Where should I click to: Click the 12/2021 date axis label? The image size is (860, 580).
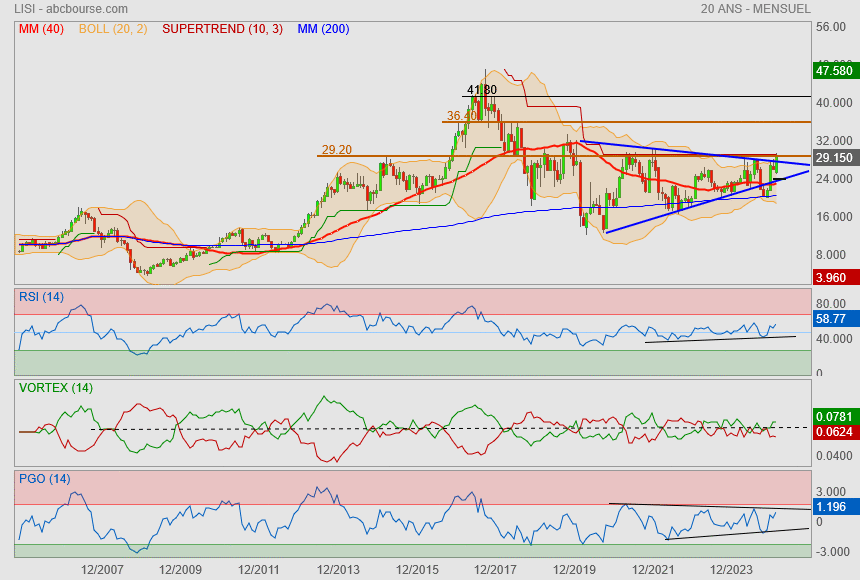click(x=653, y=570)
